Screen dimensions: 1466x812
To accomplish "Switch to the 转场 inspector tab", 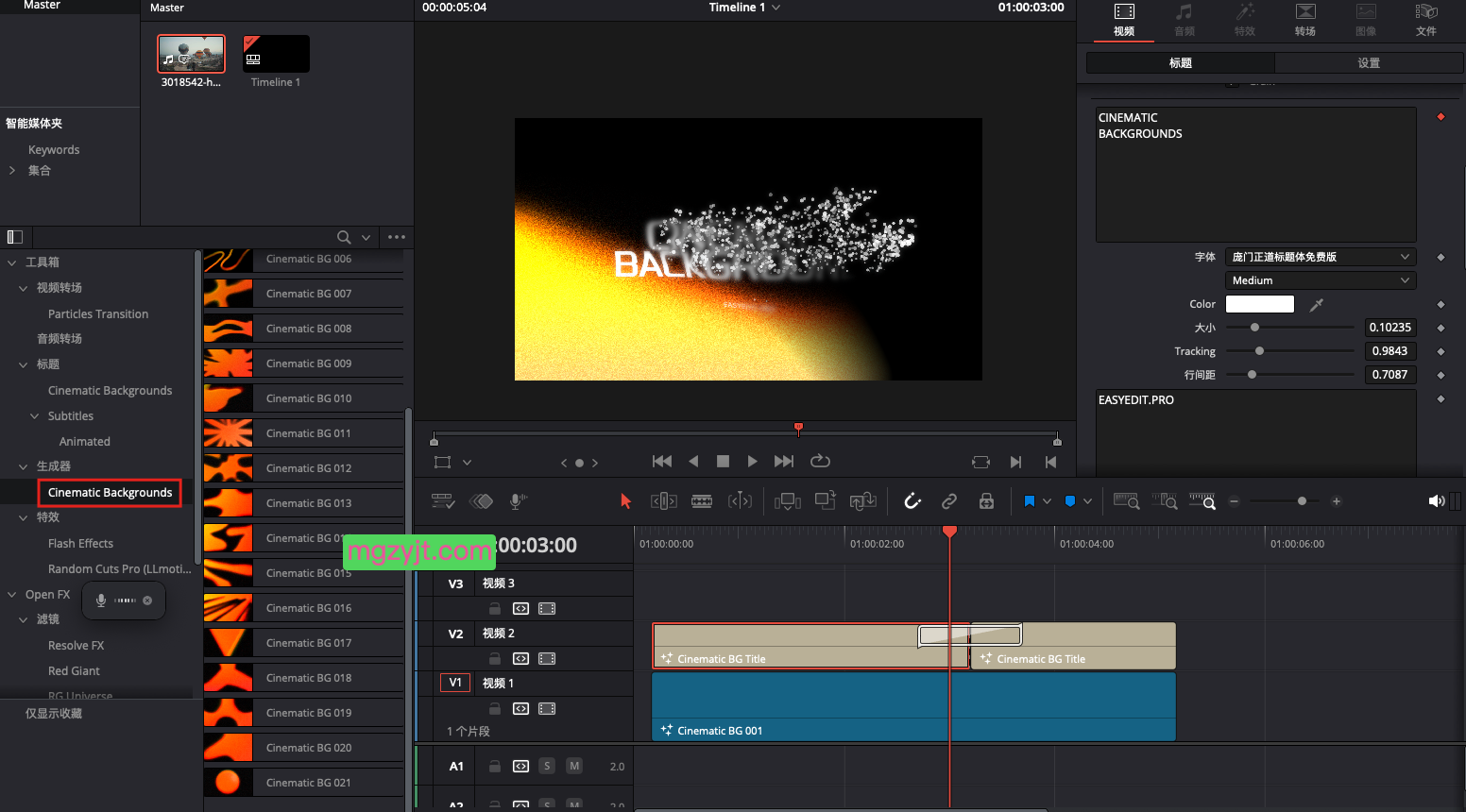I will (x=1305, y=20).
